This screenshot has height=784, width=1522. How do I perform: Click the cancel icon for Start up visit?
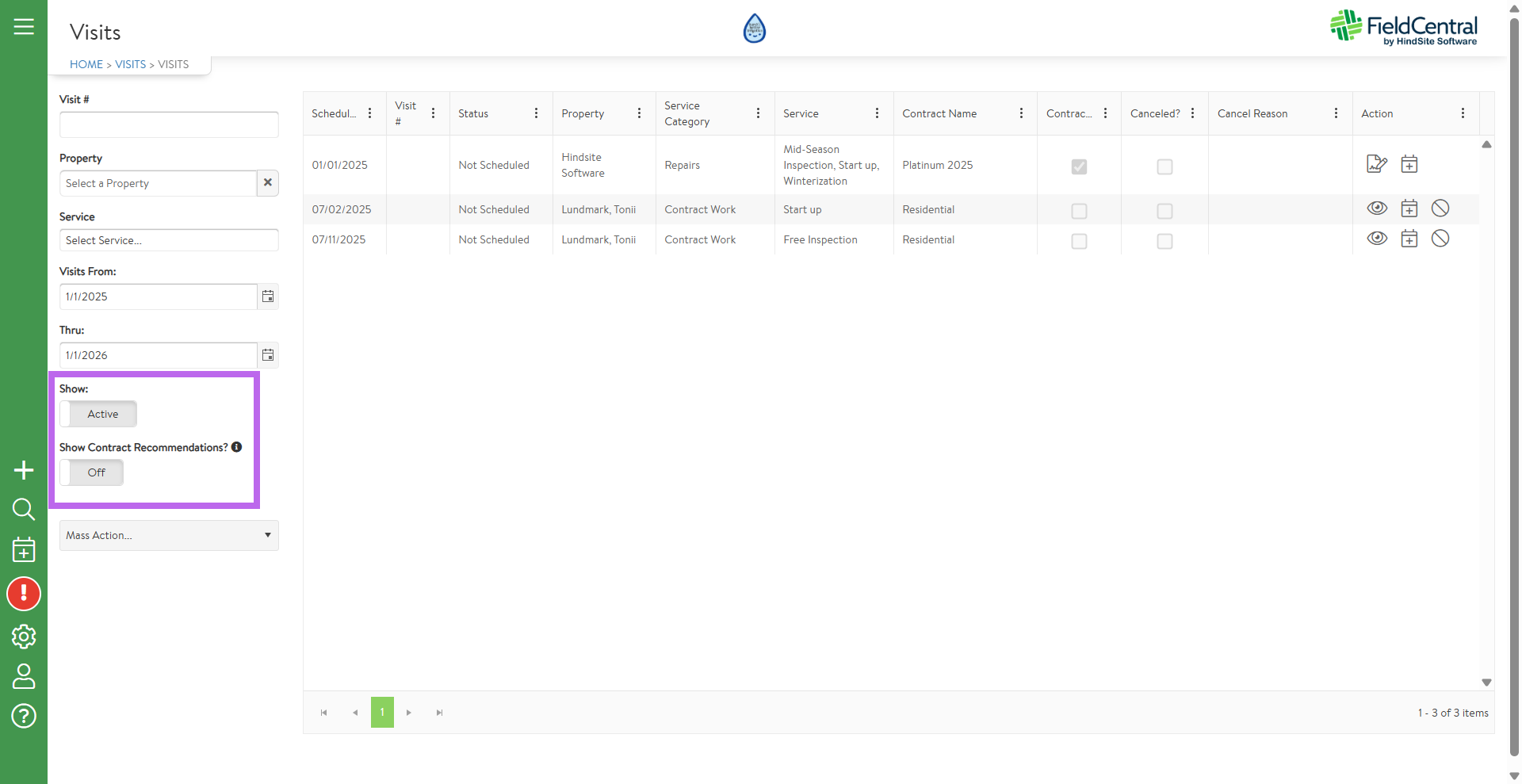(1440, 208)
